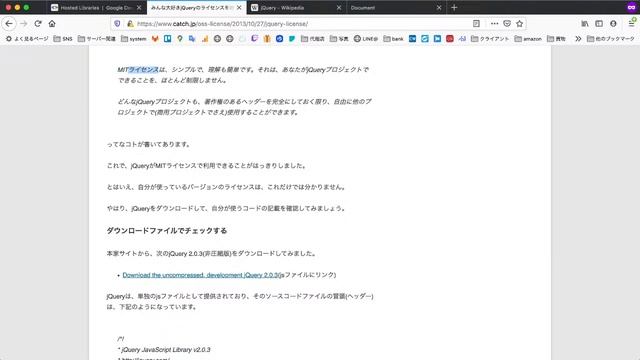
Task: Open the tracking protection shield icon
Action: [x=117, y=24]
